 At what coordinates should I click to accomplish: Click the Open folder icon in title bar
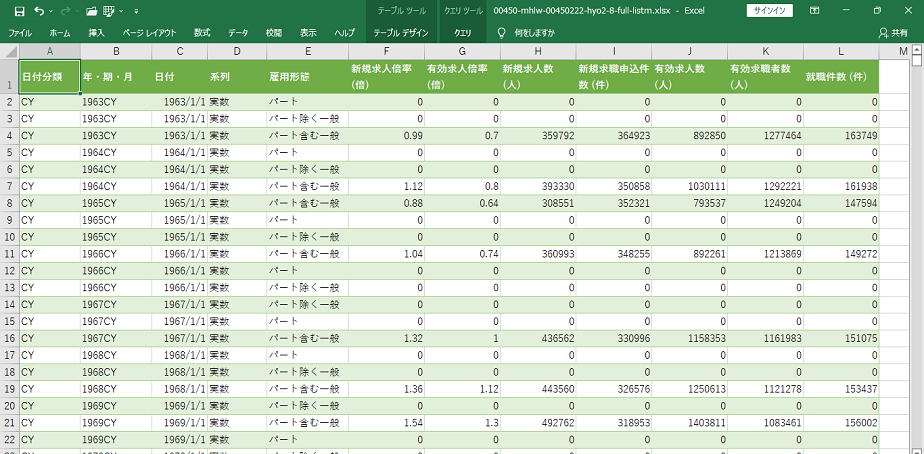click(92, 11)
